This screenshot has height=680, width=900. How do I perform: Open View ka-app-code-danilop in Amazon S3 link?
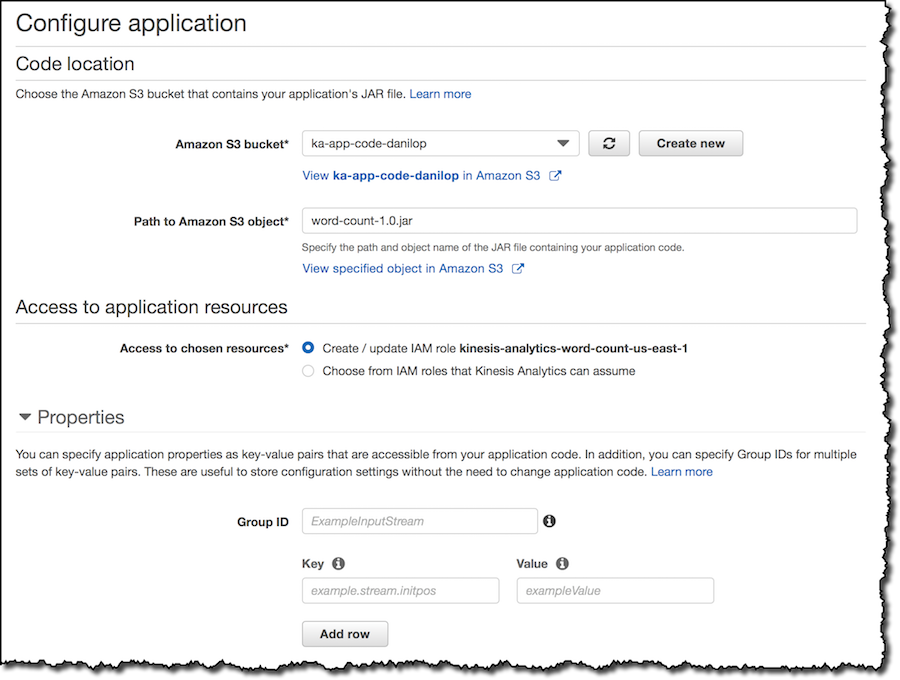pyautogui.click(x=421, y=176)
